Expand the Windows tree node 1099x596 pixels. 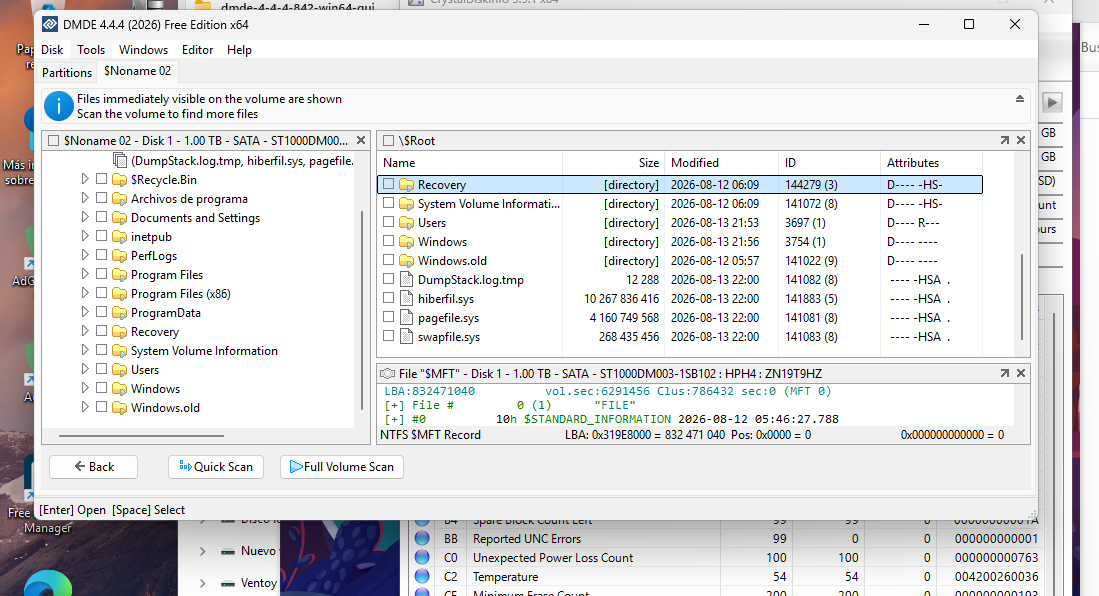coord(85,388)
